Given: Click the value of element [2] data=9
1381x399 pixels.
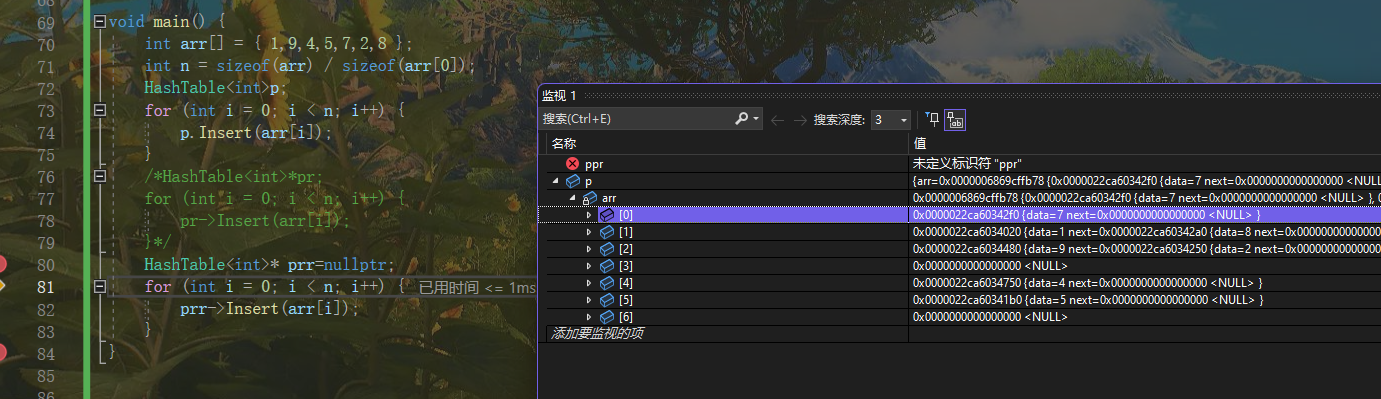Looking at the screenshot, I should click(x=1146, y=249).
